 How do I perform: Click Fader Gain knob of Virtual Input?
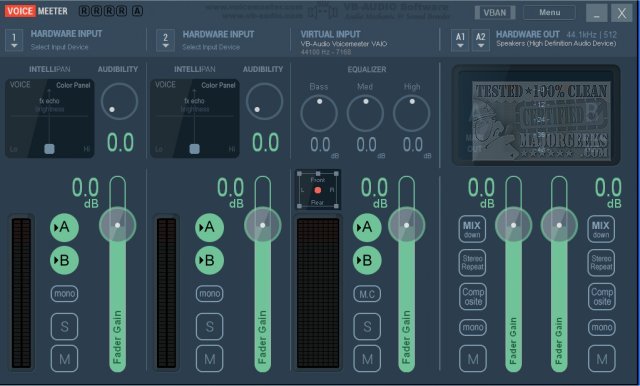[407, 225]
